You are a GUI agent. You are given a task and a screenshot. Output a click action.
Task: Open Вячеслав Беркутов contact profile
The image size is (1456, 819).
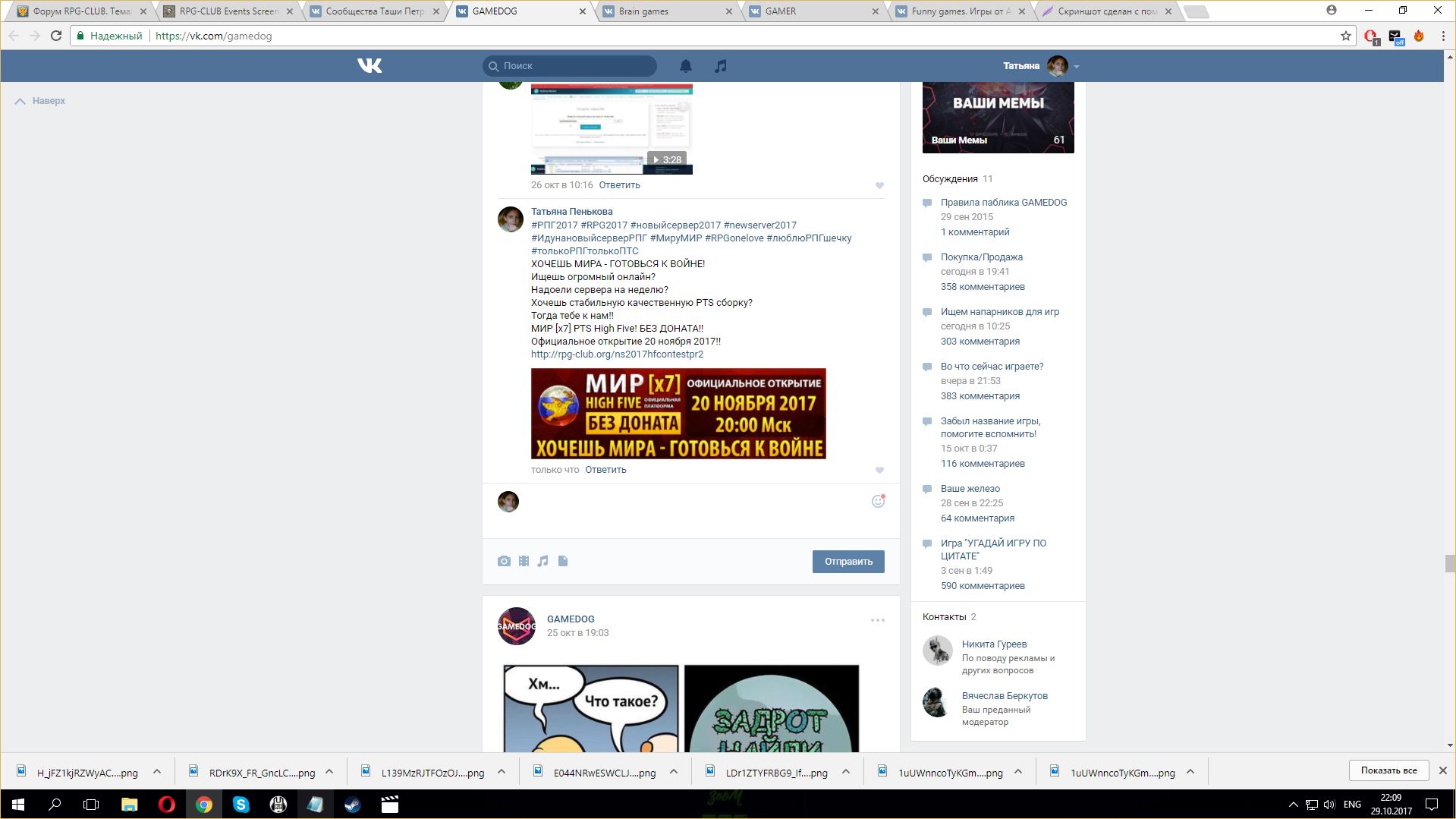pyautogui.click(x=1005, y=696)
